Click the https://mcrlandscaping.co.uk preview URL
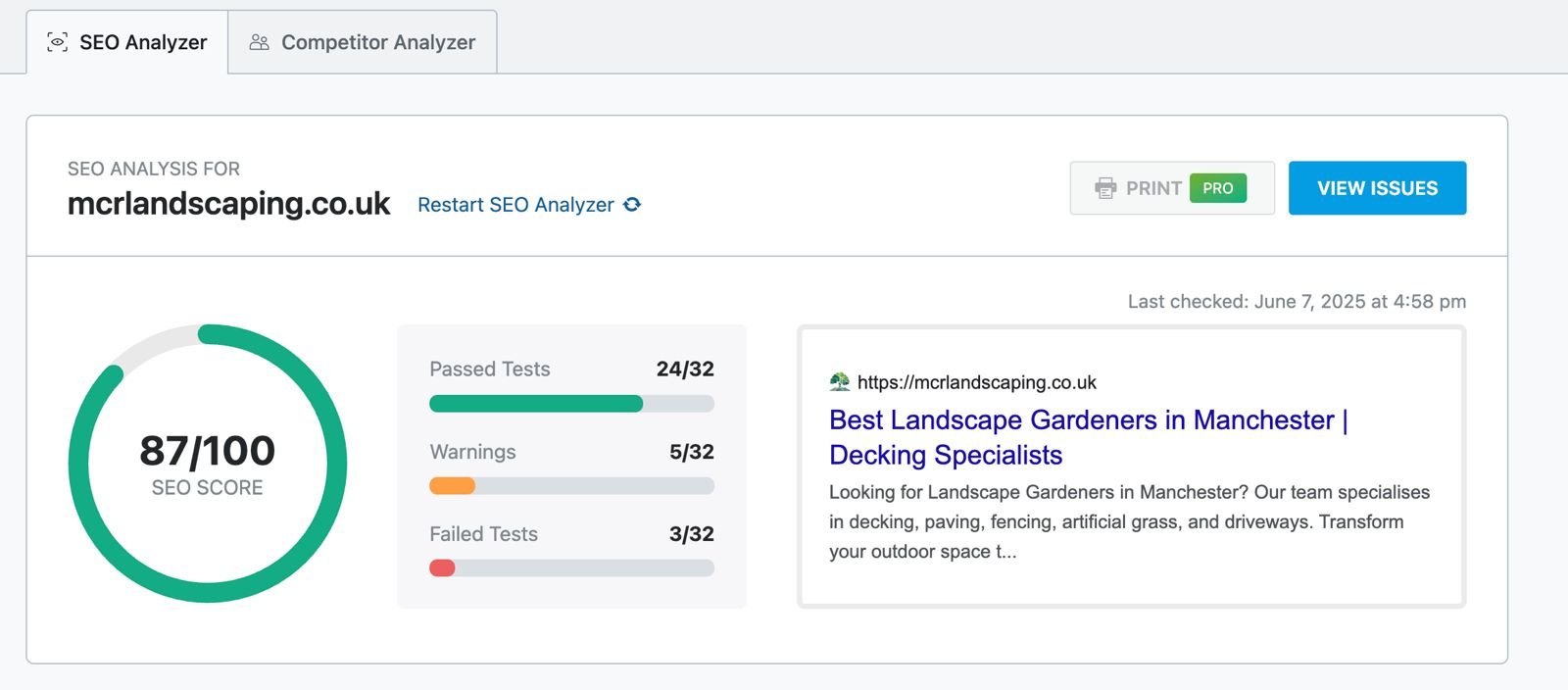The width and height of the screenshot is (1568, 690). [976, 382]
